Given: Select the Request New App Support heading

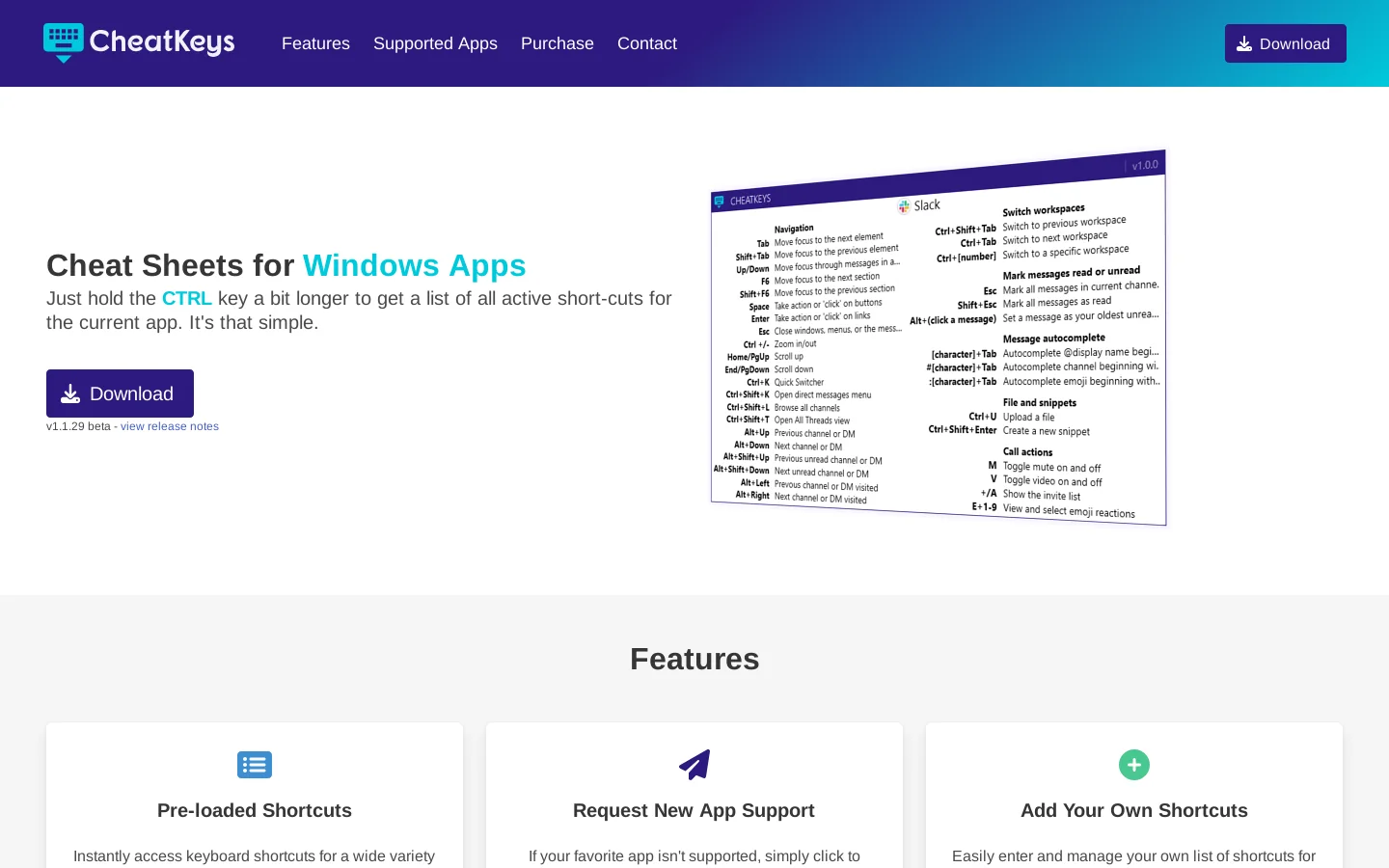Looking at the screenshot, I should coord(694,810).
